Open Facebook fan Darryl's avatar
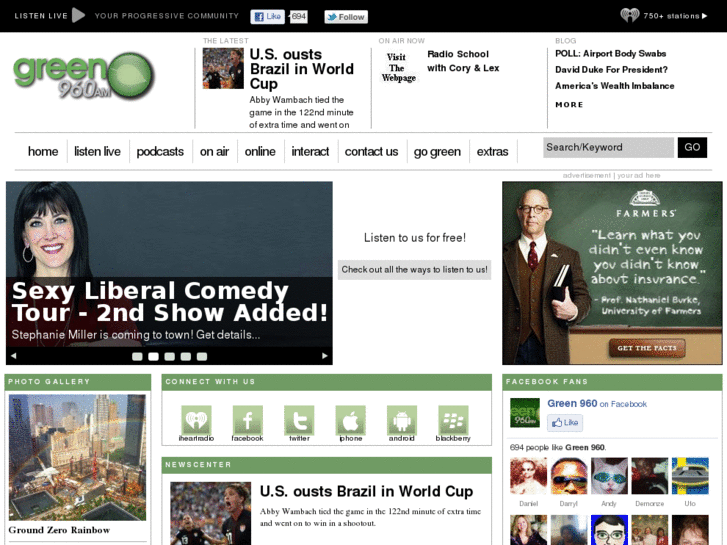727x545 pixels. coord(569,476)
